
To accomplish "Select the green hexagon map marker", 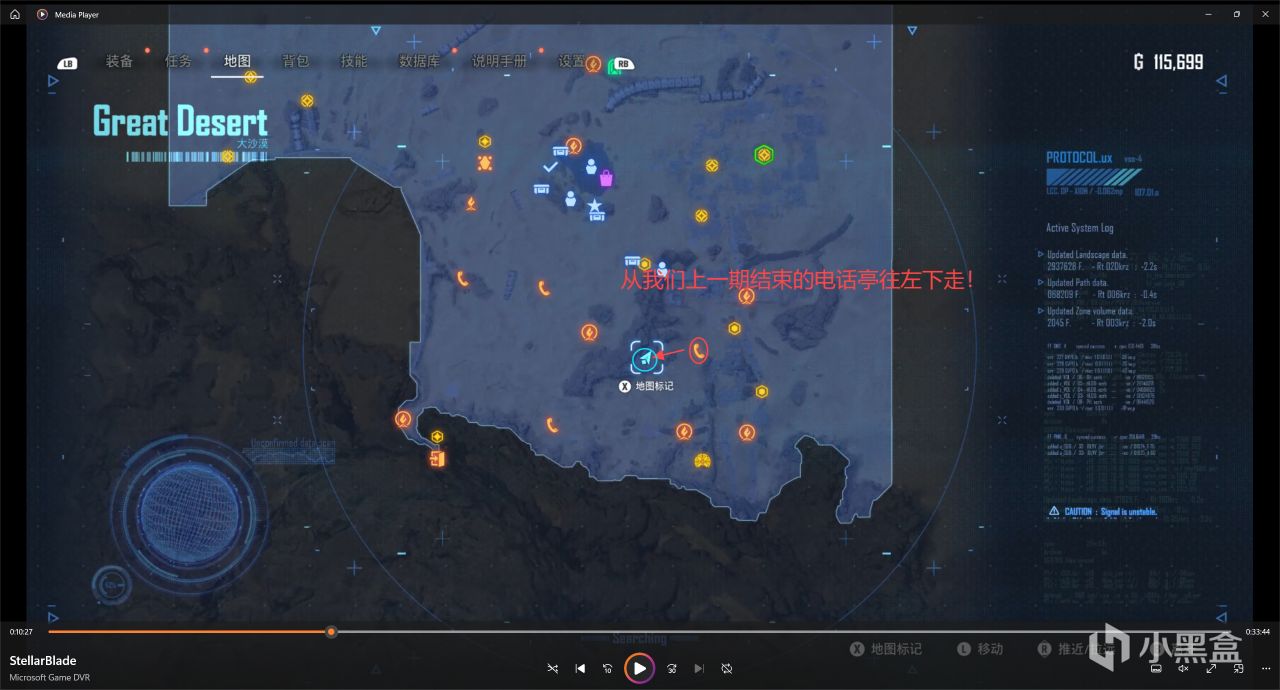I will coord(764,155).
